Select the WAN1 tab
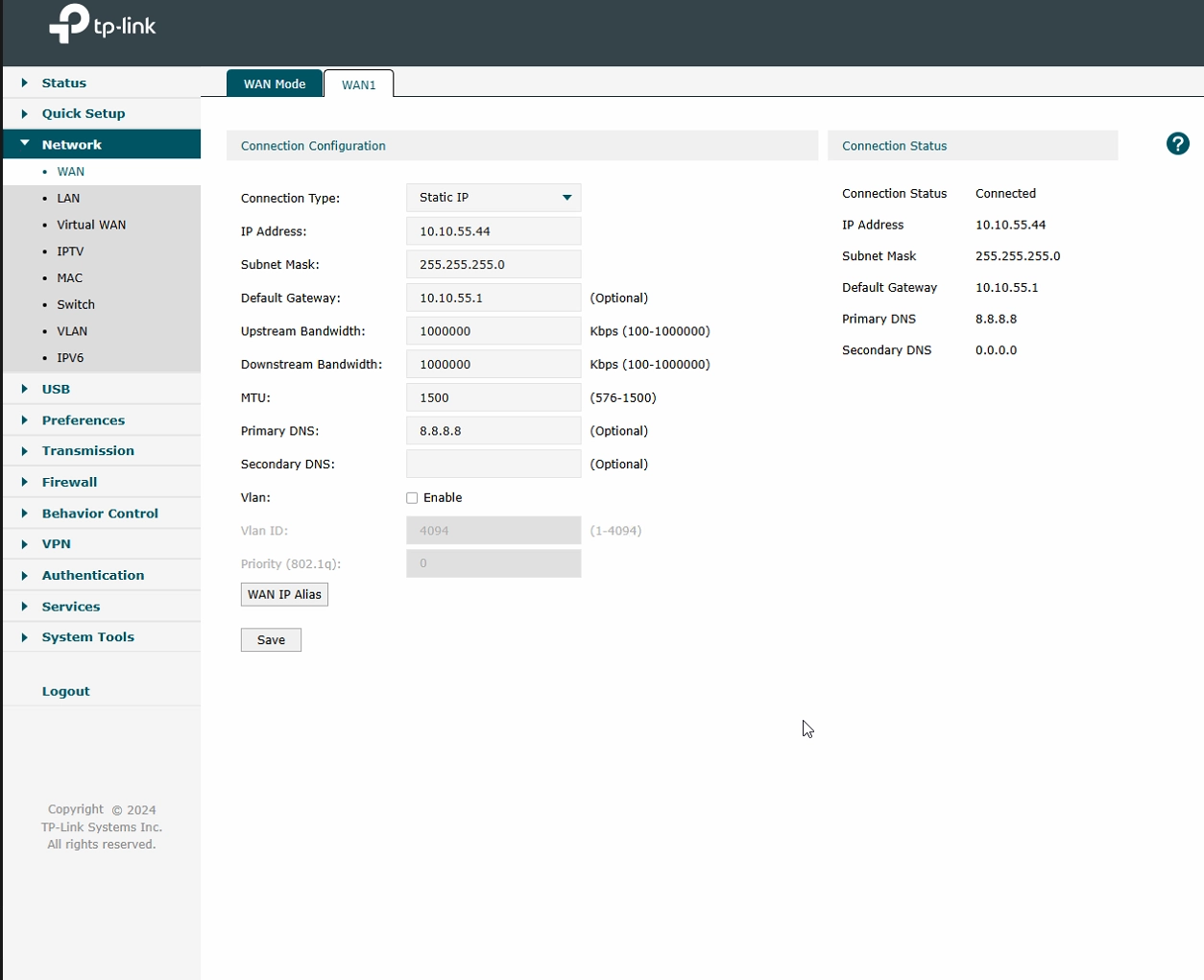Image resolution: width=1204 pixels, height=980 pixels. coord(359,85)
